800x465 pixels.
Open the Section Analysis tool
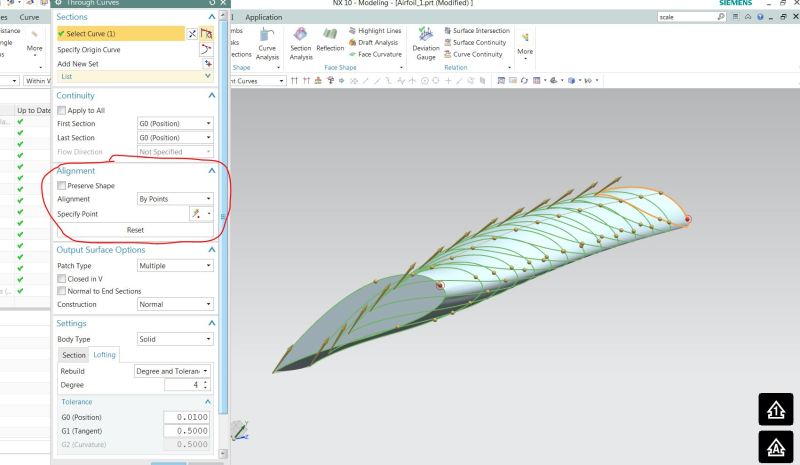coord(301,44)
